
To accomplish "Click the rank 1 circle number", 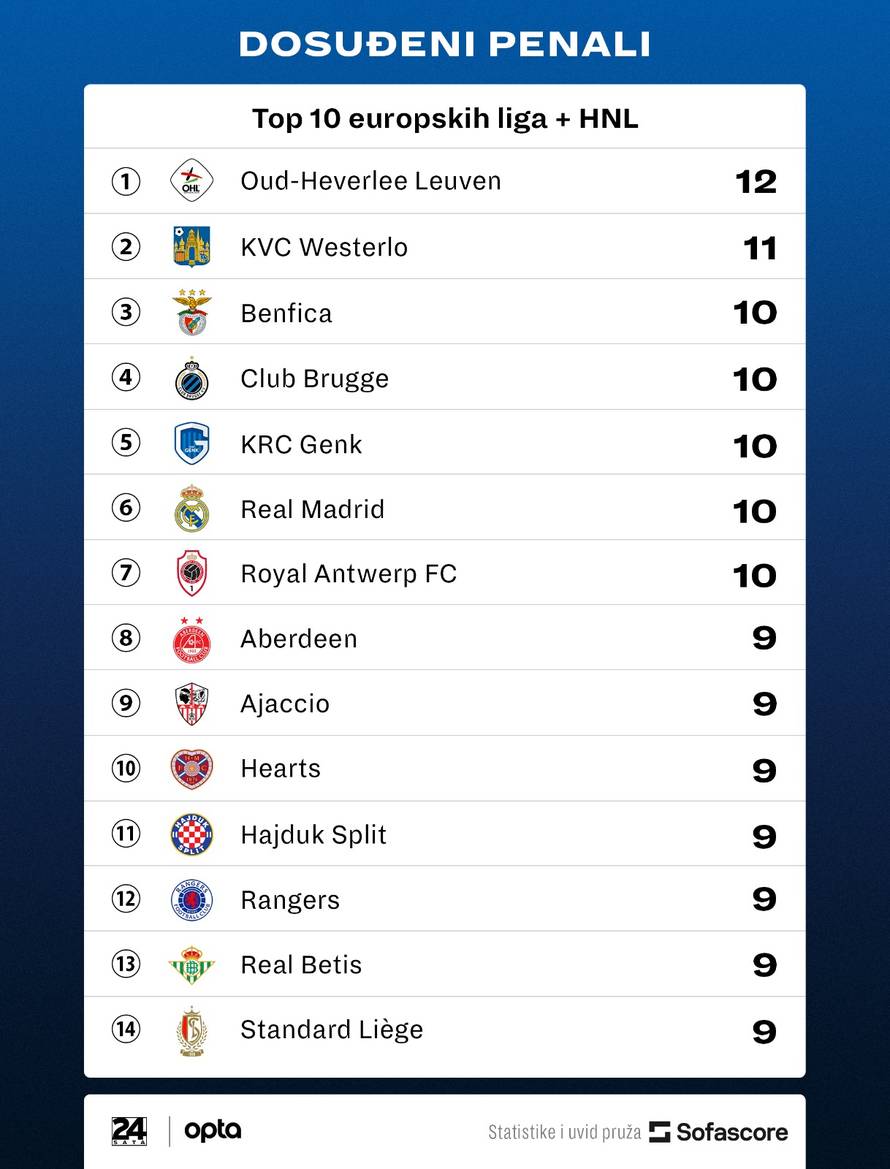I will pyautogui.click(x=126, y=181).
